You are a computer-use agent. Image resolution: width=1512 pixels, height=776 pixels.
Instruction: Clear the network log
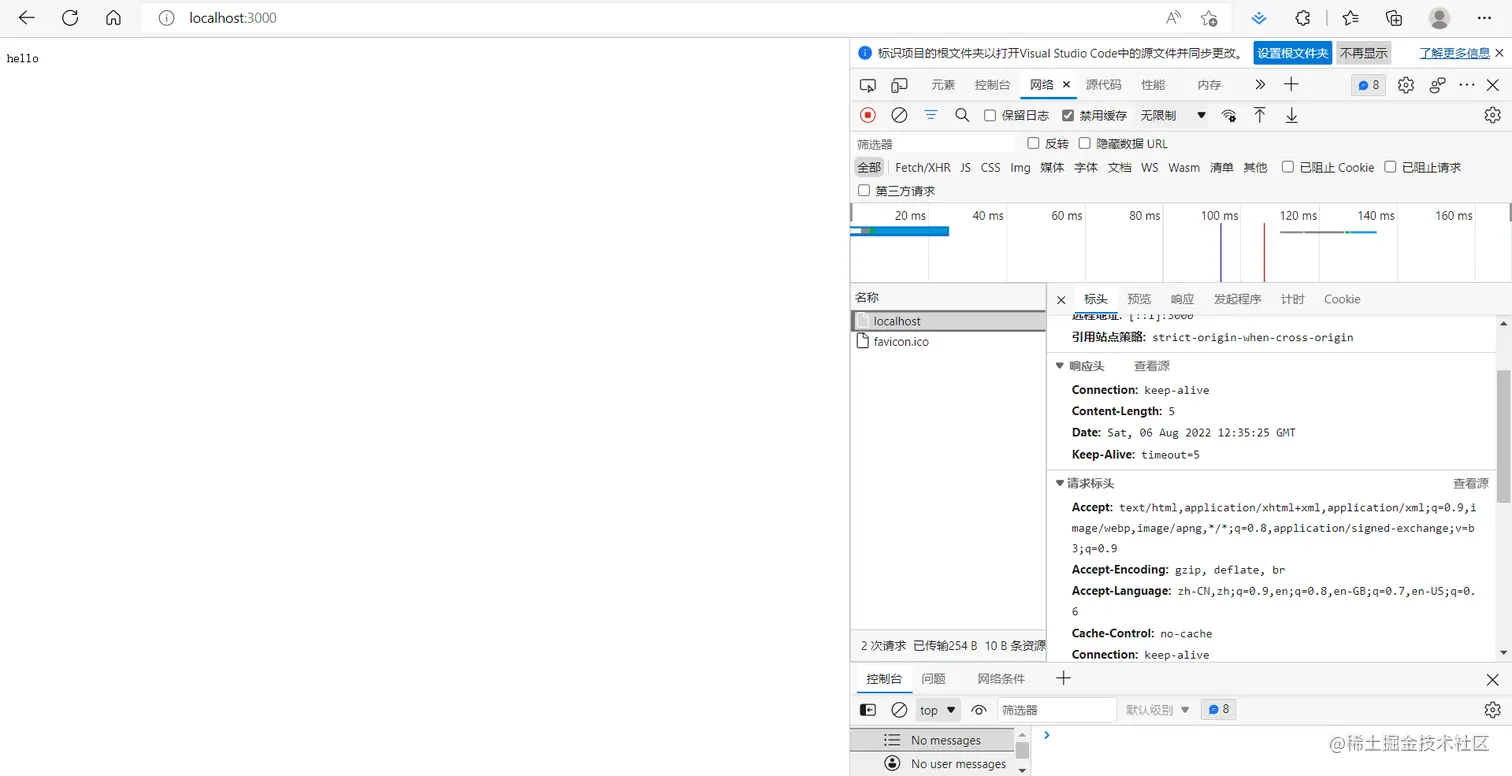point(899,115)
